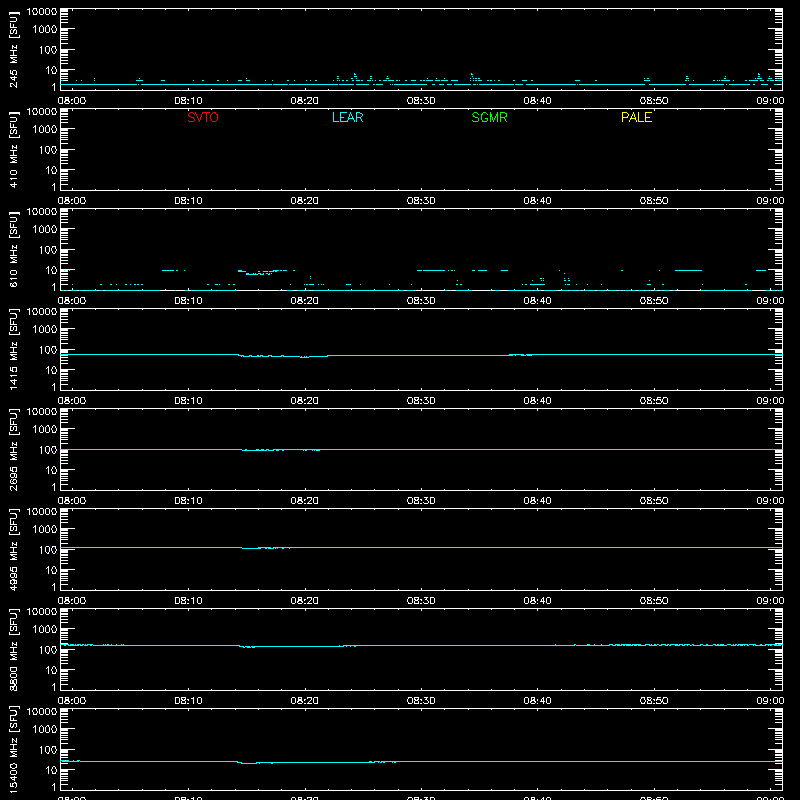This screenshot has height=800, width=800.
Task: Click 08:50 label below the 245 MHz plot
Action: pos(654,101)
